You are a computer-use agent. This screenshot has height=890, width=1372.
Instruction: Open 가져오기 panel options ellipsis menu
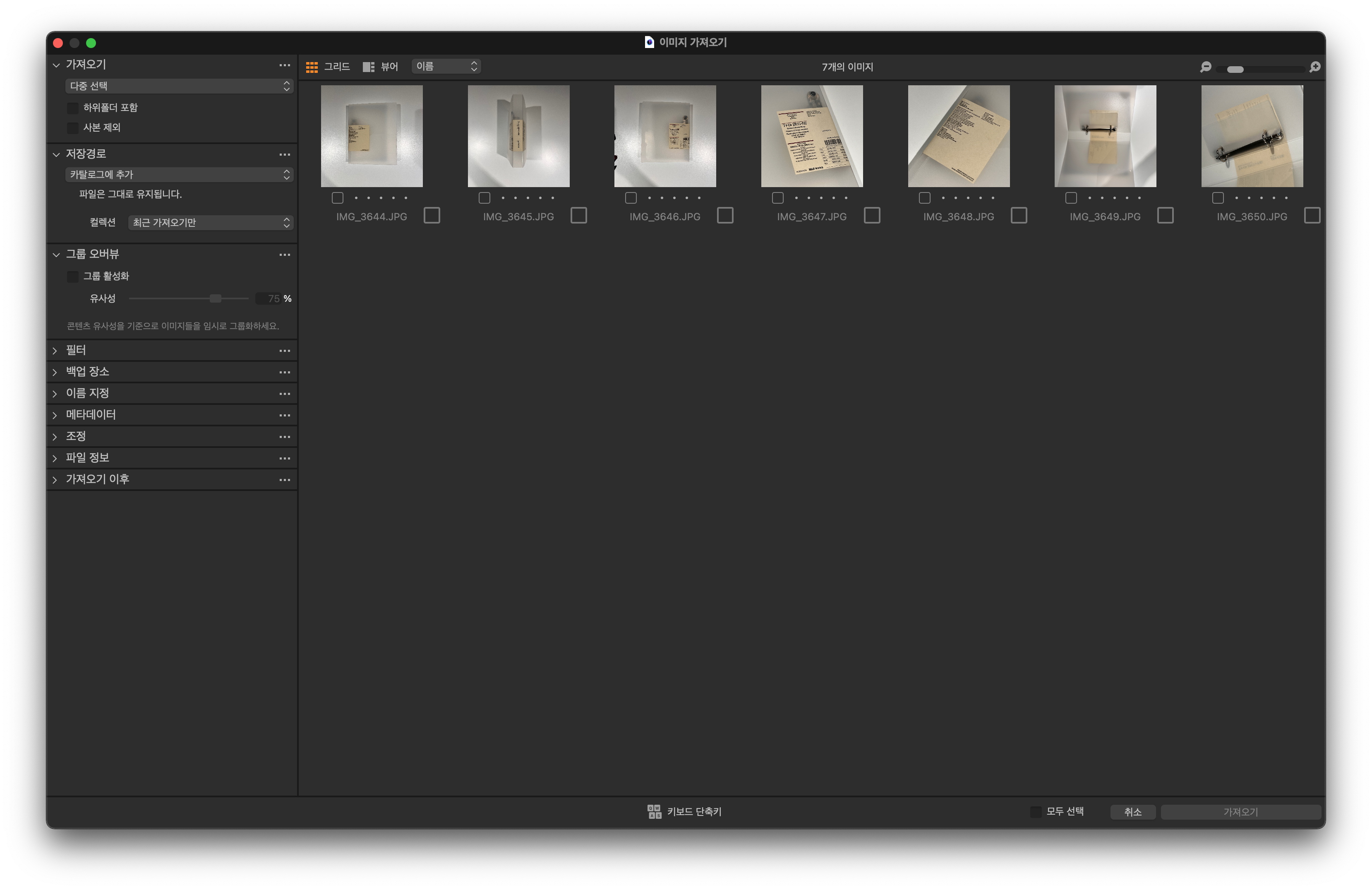pyautogui.click(x=285, y=65)
